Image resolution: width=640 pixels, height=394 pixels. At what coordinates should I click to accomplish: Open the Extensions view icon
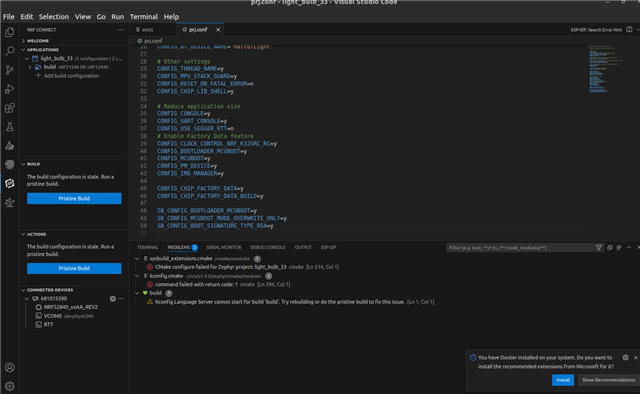[x=9, y=108]
